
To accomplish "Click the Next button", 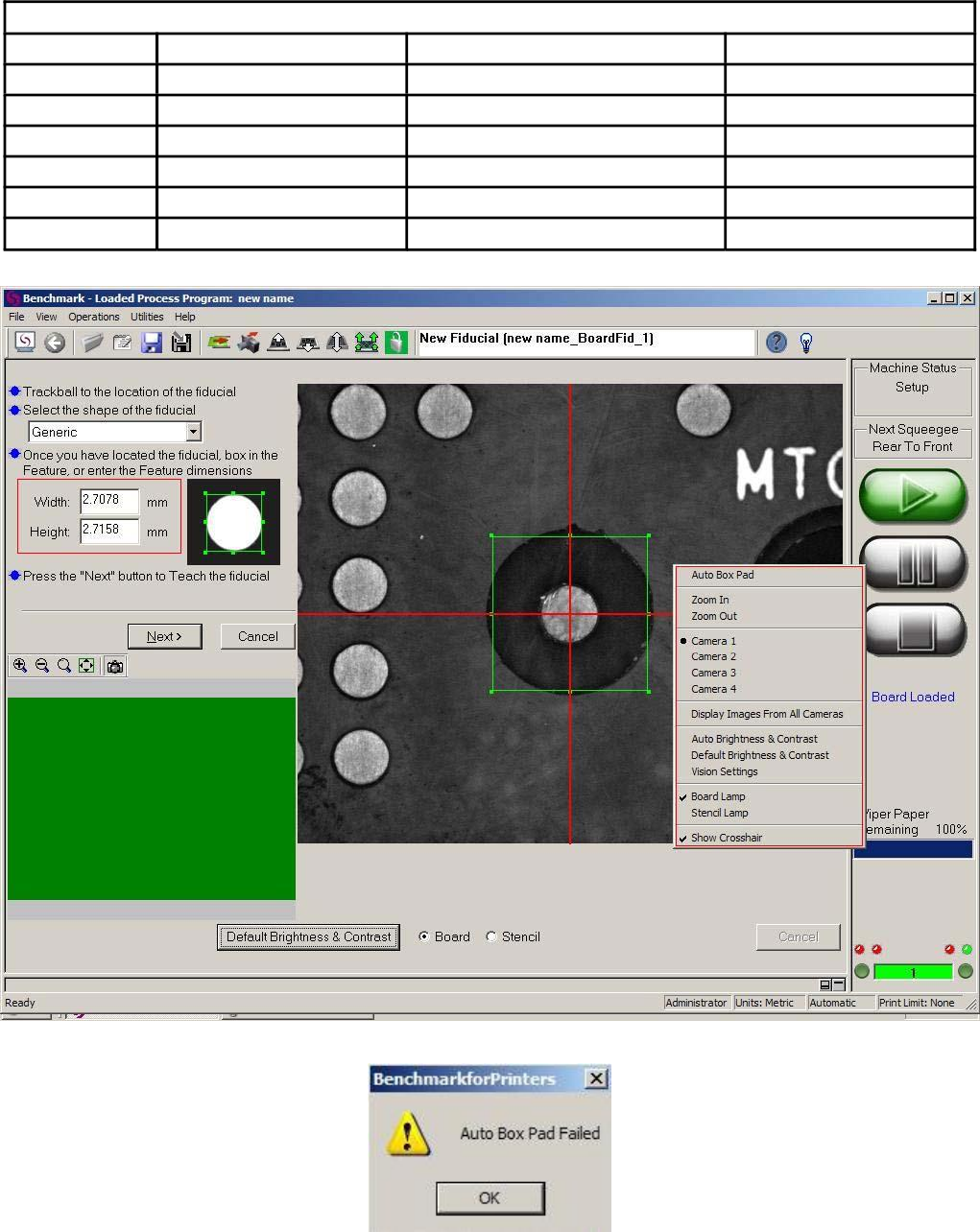I will pyautogui.click(x=164, y=636).
